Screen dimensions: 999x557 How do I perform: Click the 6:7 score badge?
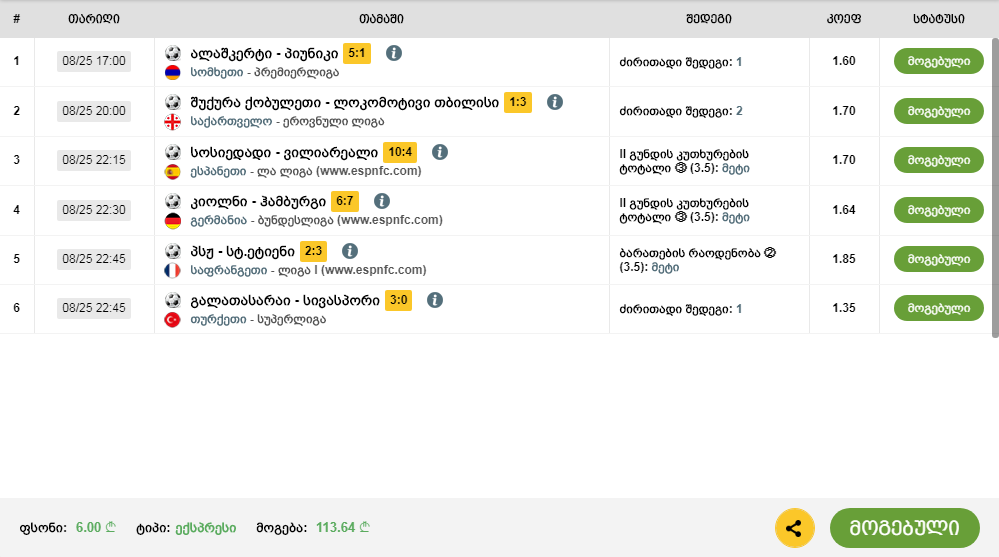coord(345,201)
